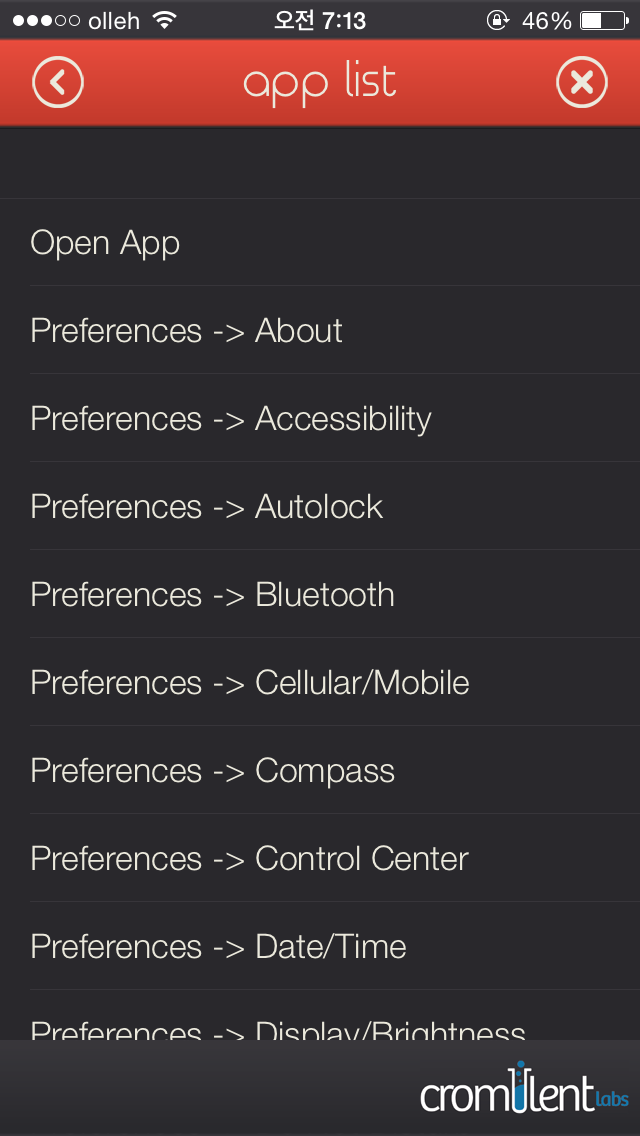
Task: Choose Preferences -> Bluetooth
Action: [x=320, y=594]
